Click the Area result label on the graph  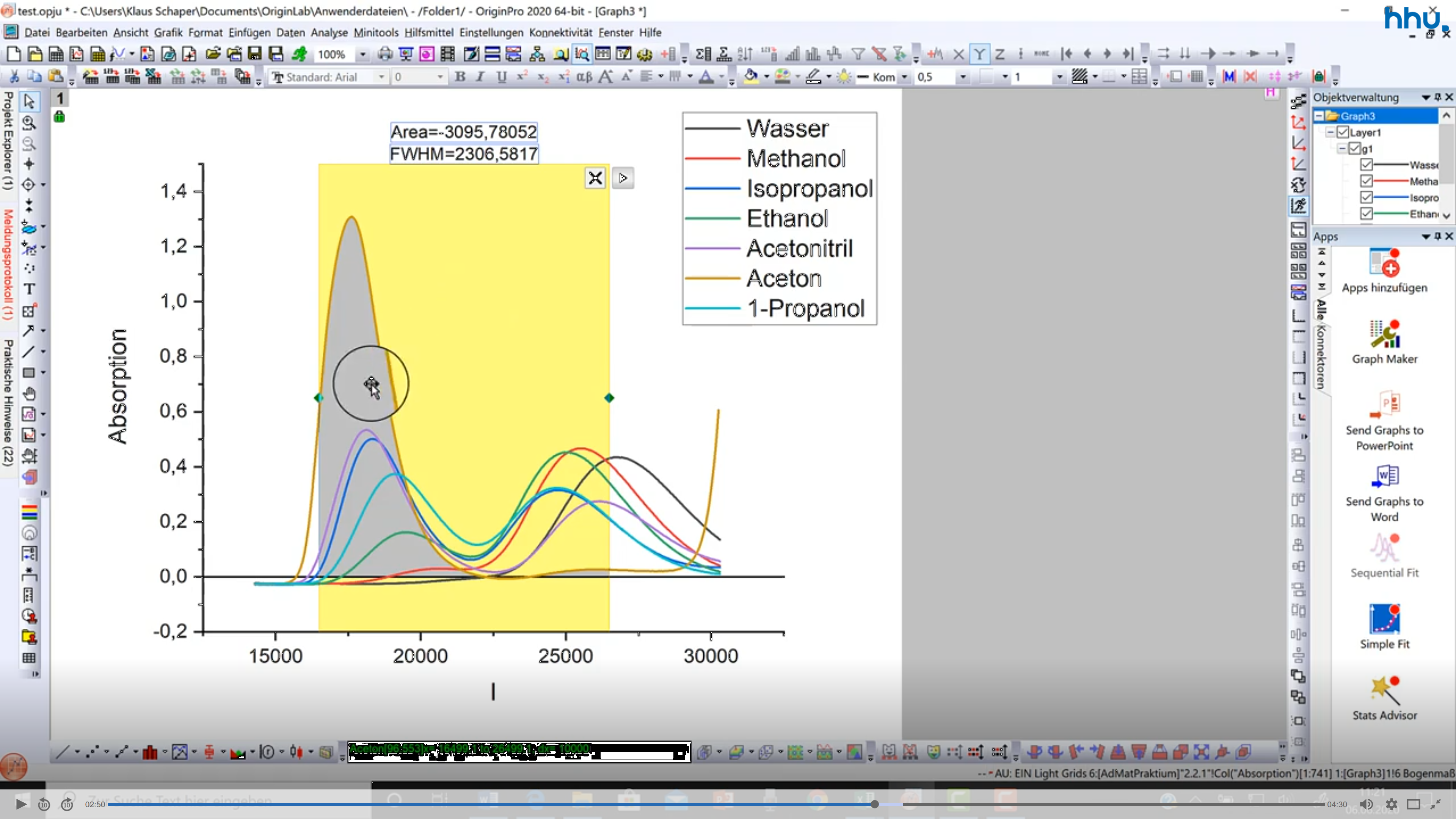[x=463, y=132]
